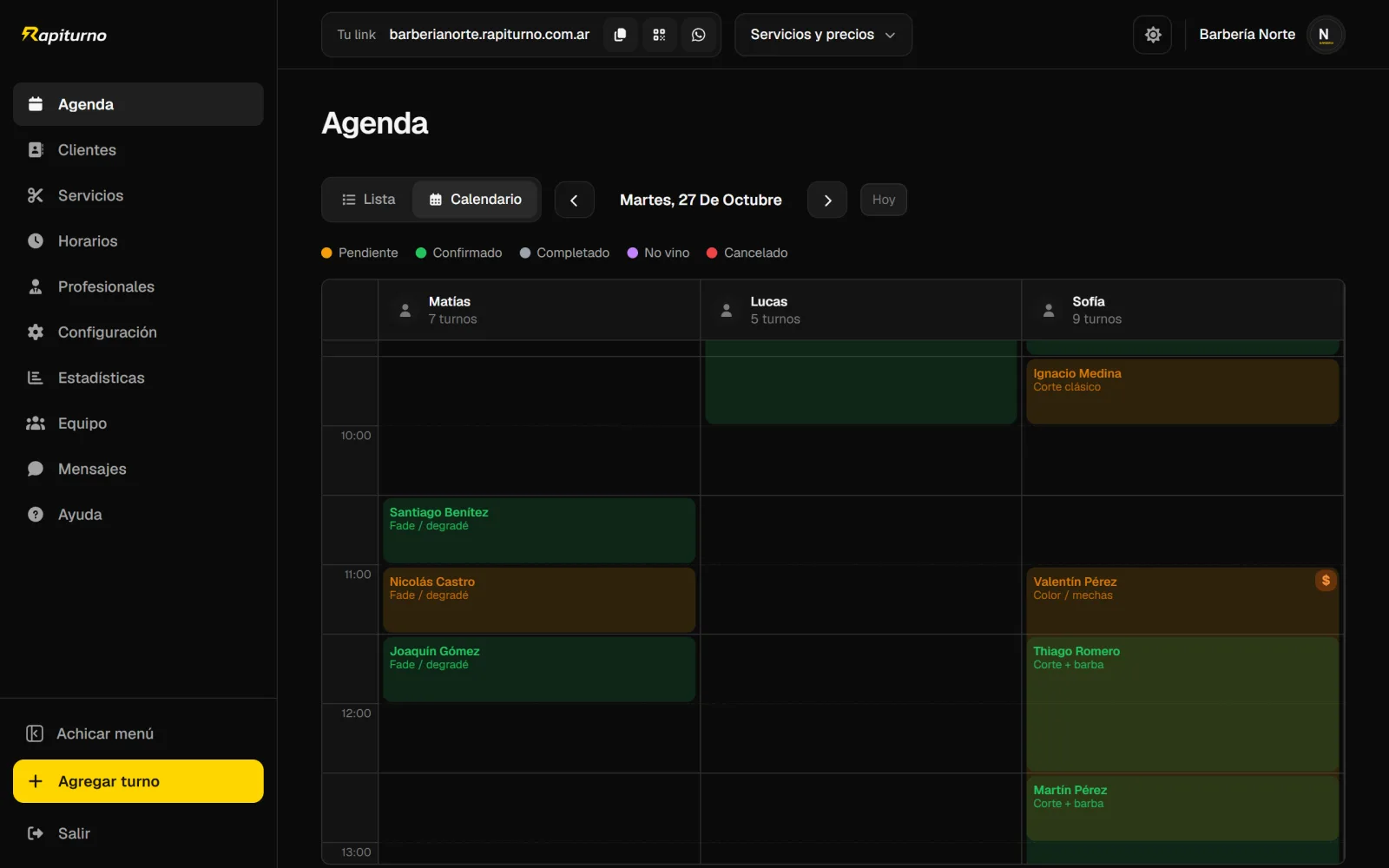Image resolution: width=1389 pixels, height=868 pixels.
Task: Click the Cancelado legend label
Action: pos(755,253)
